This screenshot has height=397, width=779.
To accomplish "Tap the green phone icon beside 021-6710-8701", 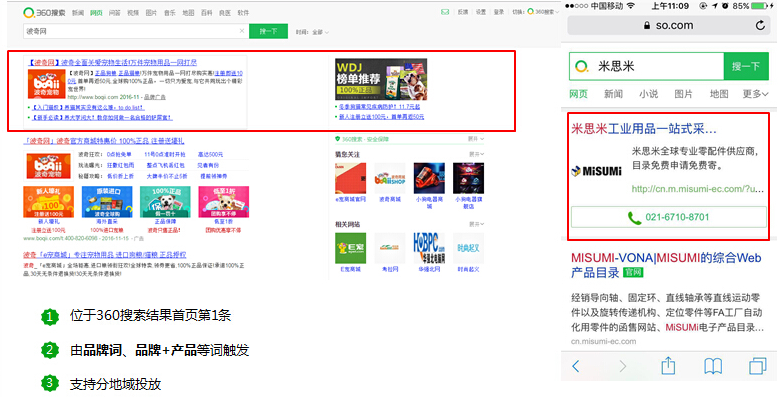I will pyautogui.click(x=634, y=218).
